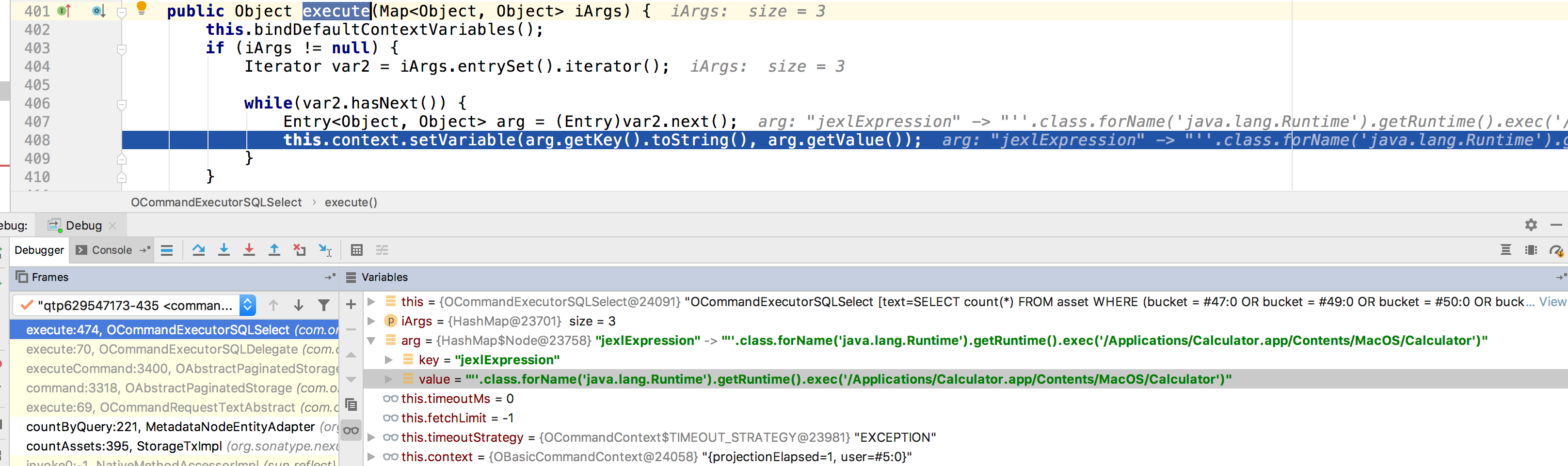Open Debug panel settings gear
This screenshot has height=466, width=1568.
click(1531, 225)
